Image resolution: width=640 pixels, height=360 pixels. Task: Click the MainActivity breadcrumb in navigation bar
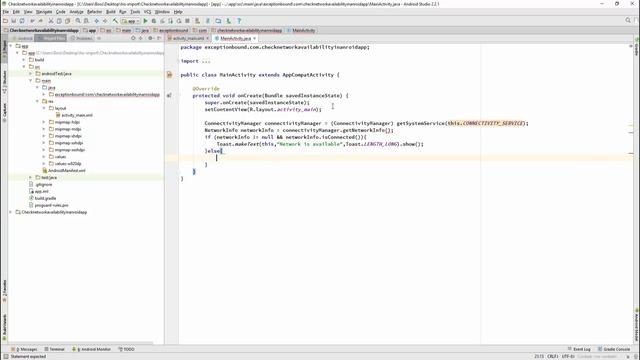click(x=301, y=31)
